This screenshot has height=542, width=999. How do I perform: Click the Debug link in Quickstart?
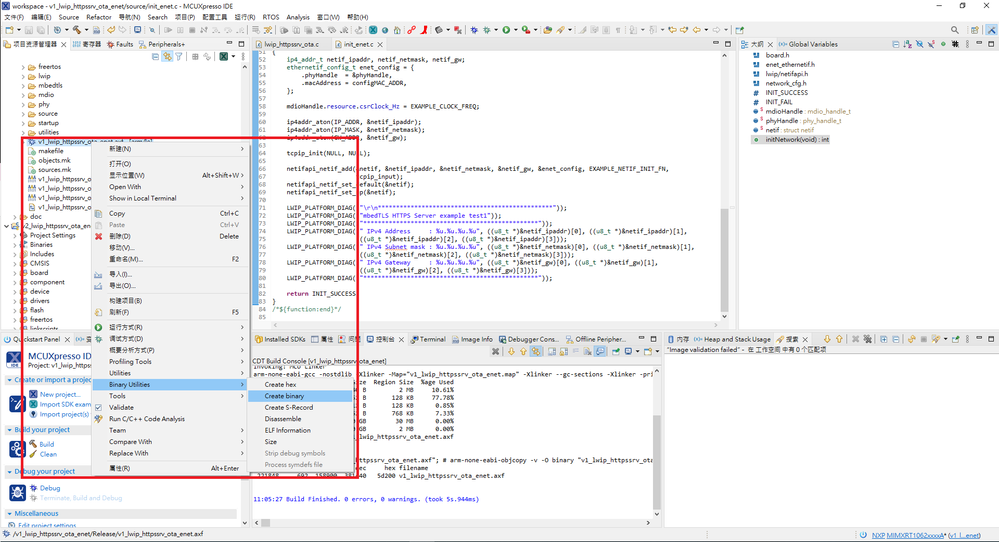(x=50, y=488)
